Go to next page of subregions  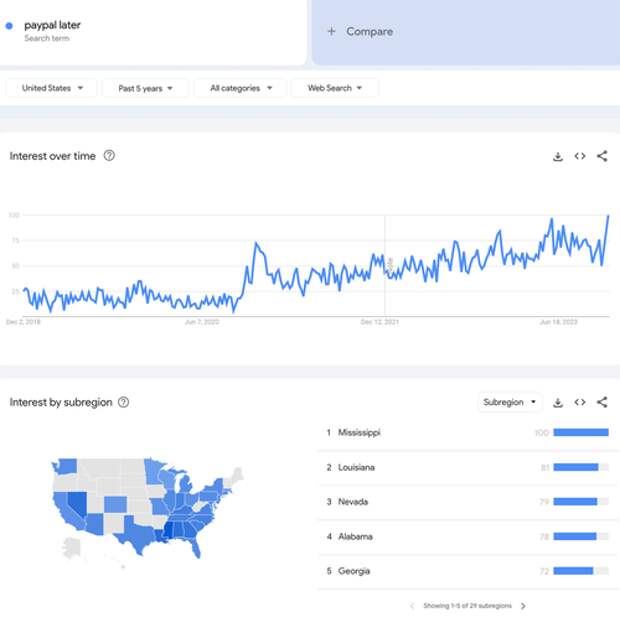[x=523, y=606]
